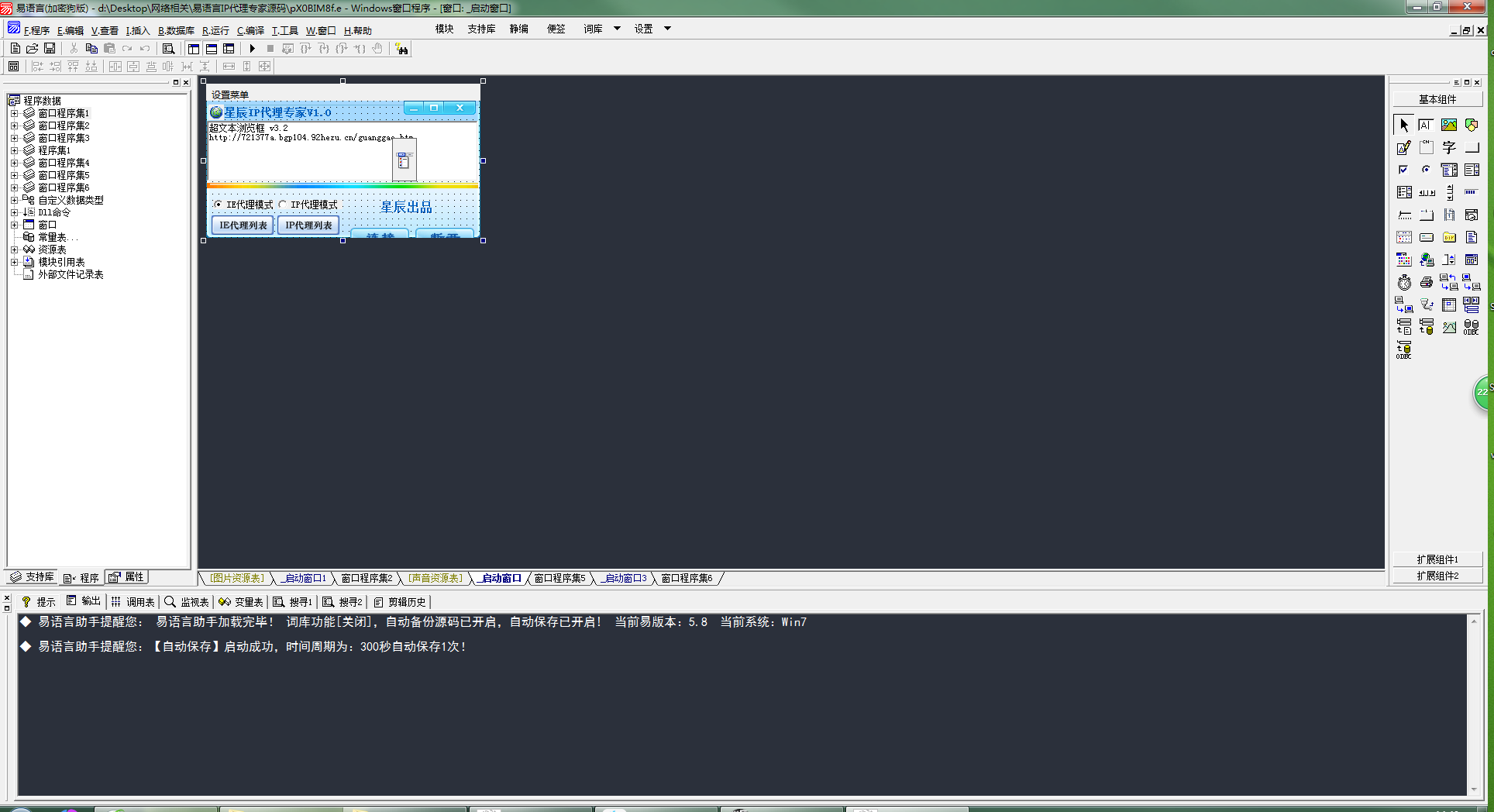Expand the 窗口程序集1 tree node
This screenshot has height=812, width=1494.
coord(14,113)
